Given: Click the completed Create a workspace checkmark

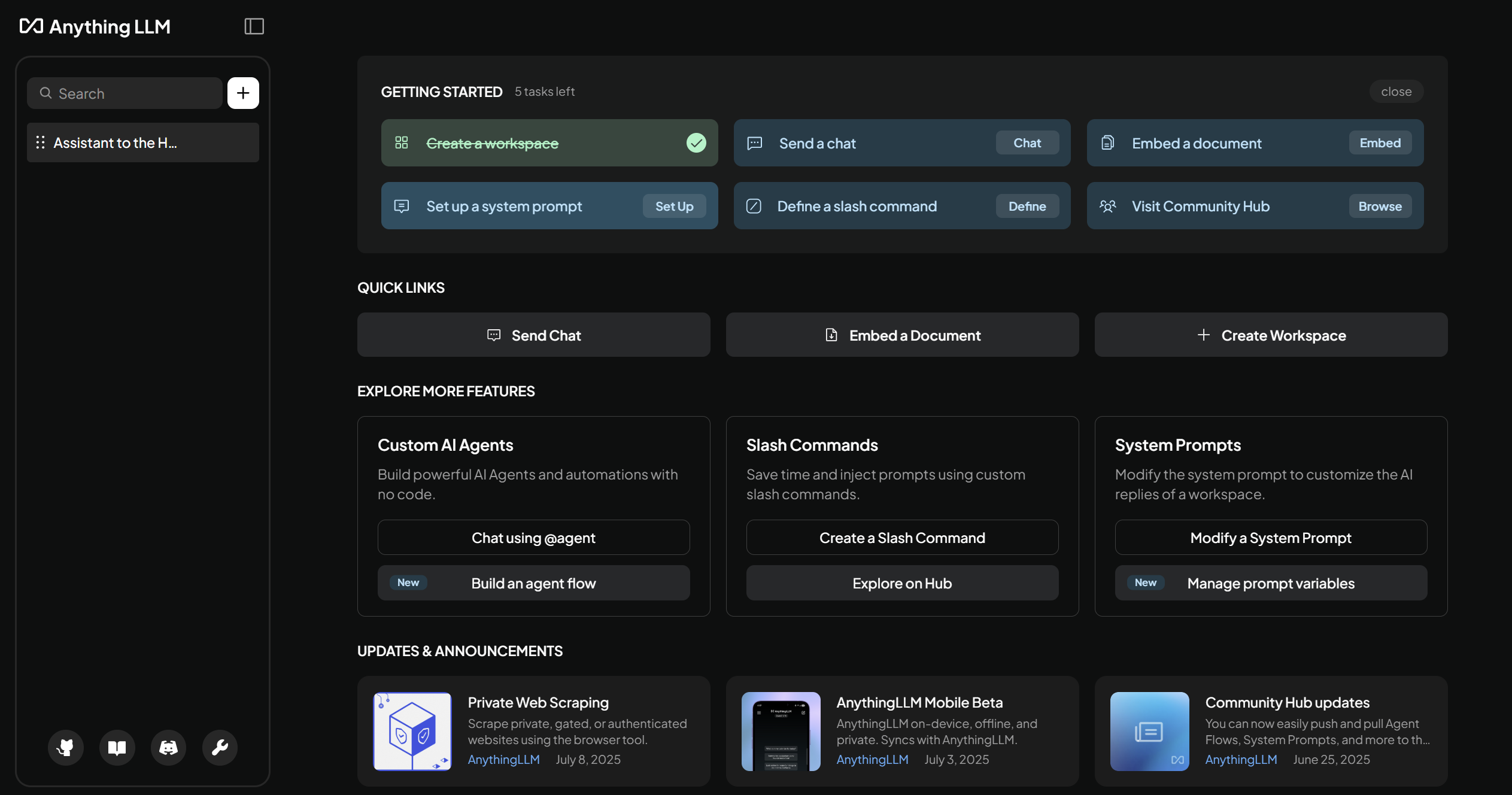Looking at the screenshot, I should click(x=696, y=142).
